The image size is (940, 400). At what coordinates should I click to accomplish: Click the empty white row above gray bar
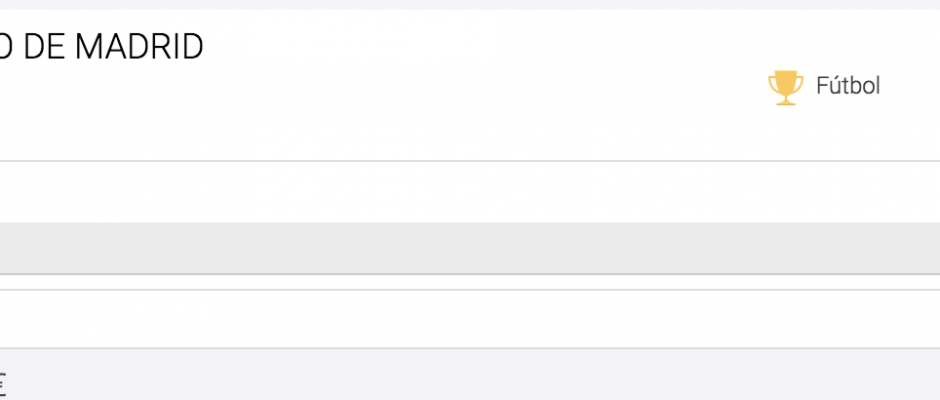point(470,192)
